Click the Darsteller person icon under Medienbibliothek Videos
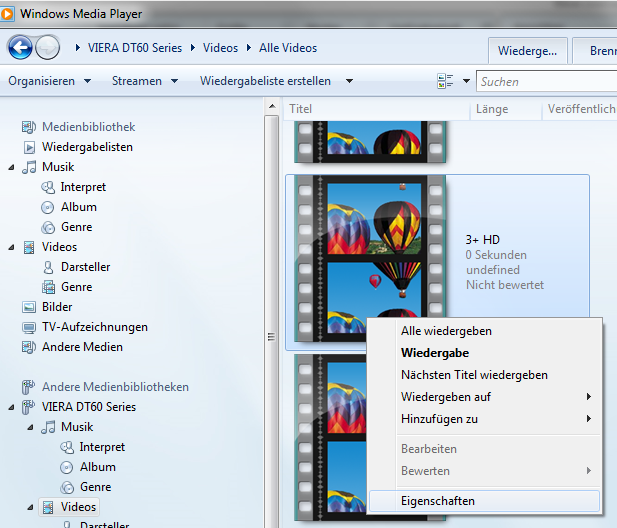 pos(48,268)
